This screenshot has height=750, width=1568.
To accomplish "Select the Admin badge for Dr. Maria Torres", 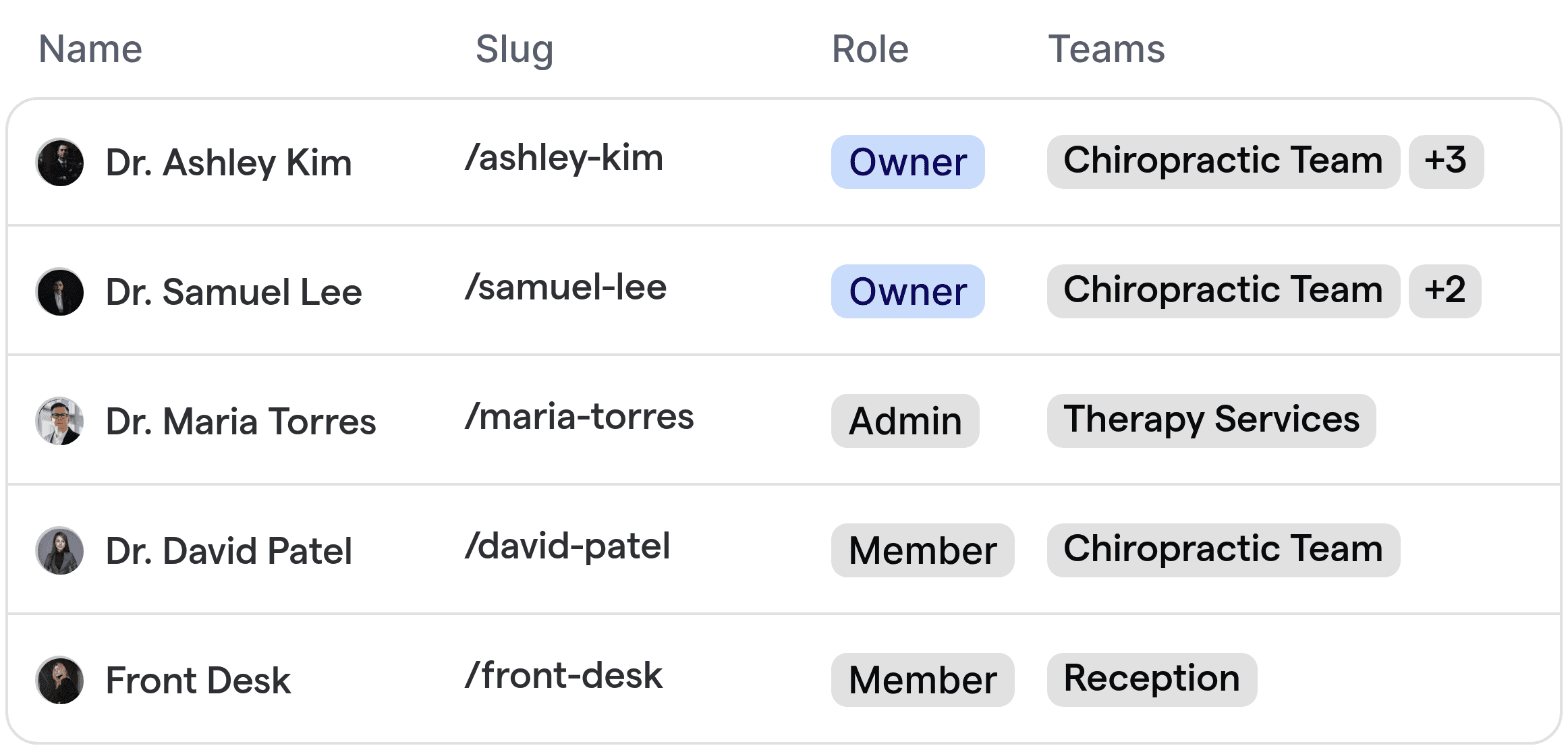I will tap(905, 421).
